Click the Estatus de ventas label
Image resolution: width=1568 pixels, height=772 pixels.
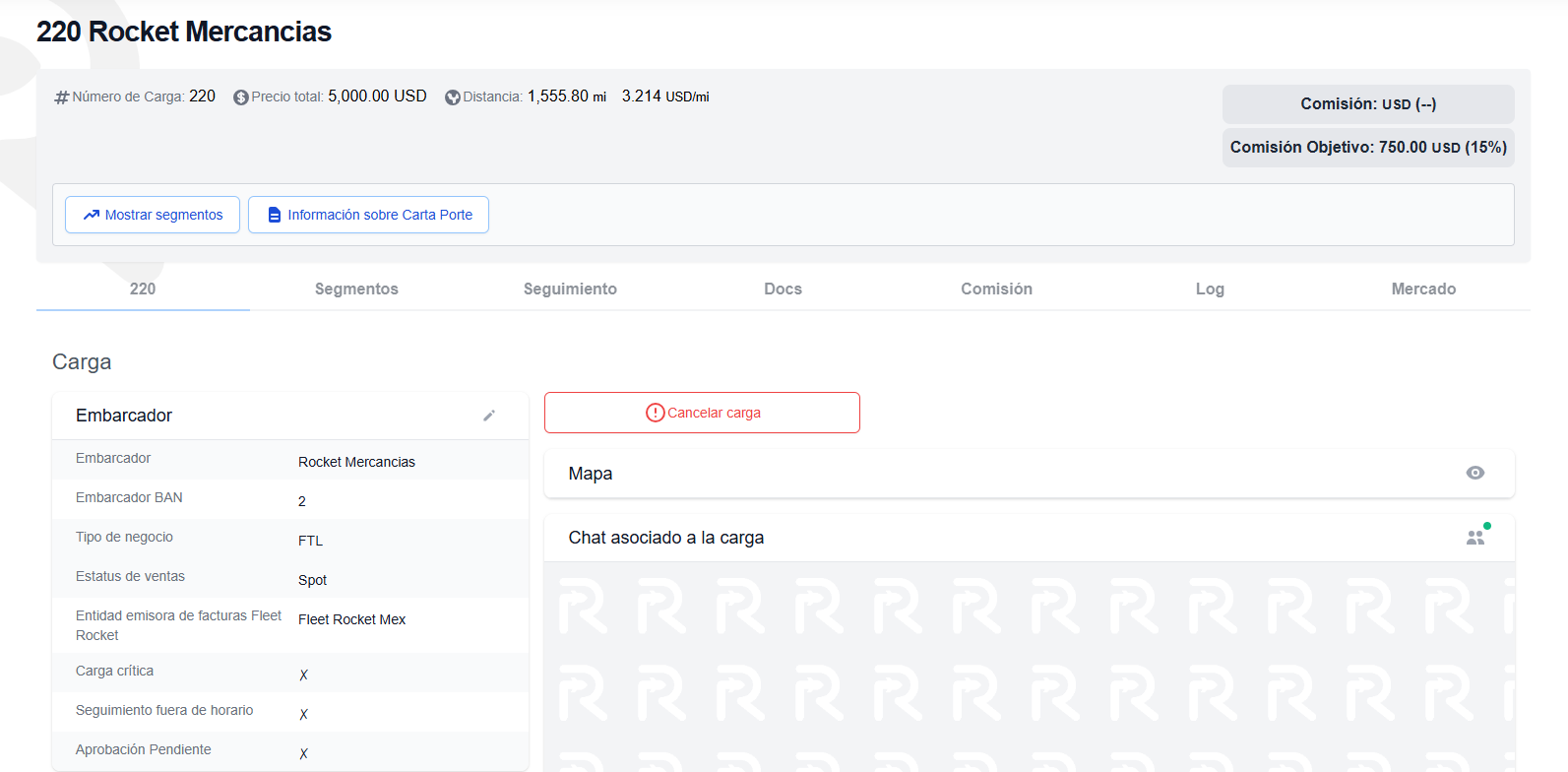click(x=130, y=576)
